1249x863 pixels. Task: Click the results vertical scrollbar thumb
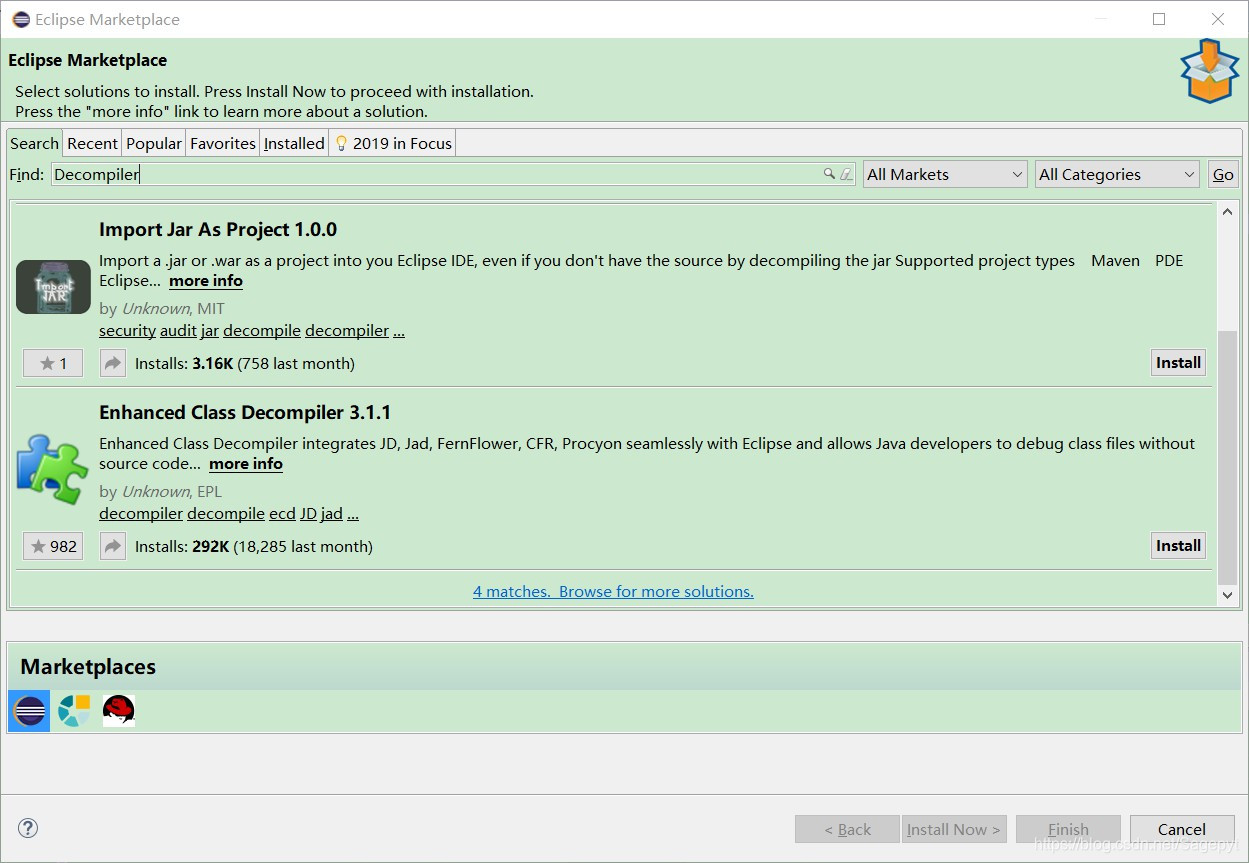point(1228,457)
